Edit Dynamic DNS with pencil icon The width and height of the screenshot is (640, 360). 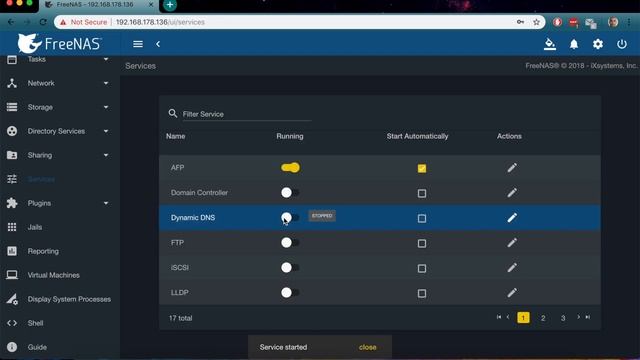[x=512, y=218]
